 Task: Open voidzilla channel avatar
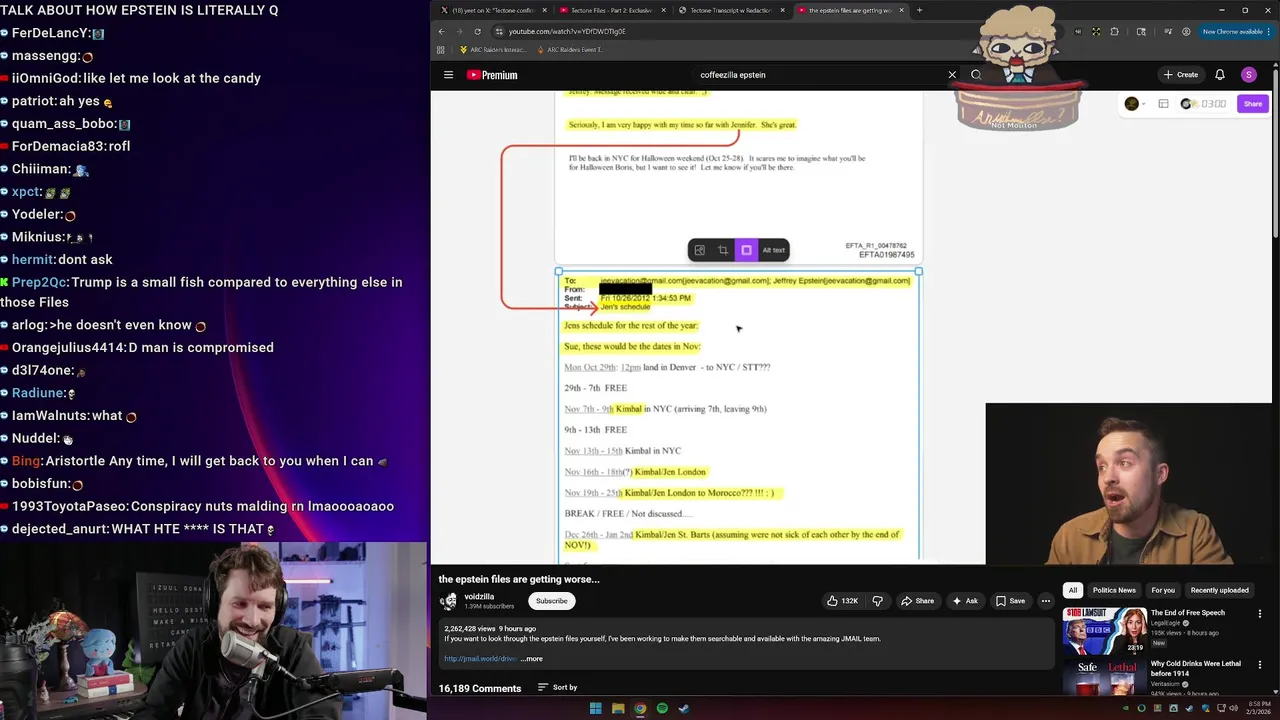pyautogui.click(x=449, y=601)
